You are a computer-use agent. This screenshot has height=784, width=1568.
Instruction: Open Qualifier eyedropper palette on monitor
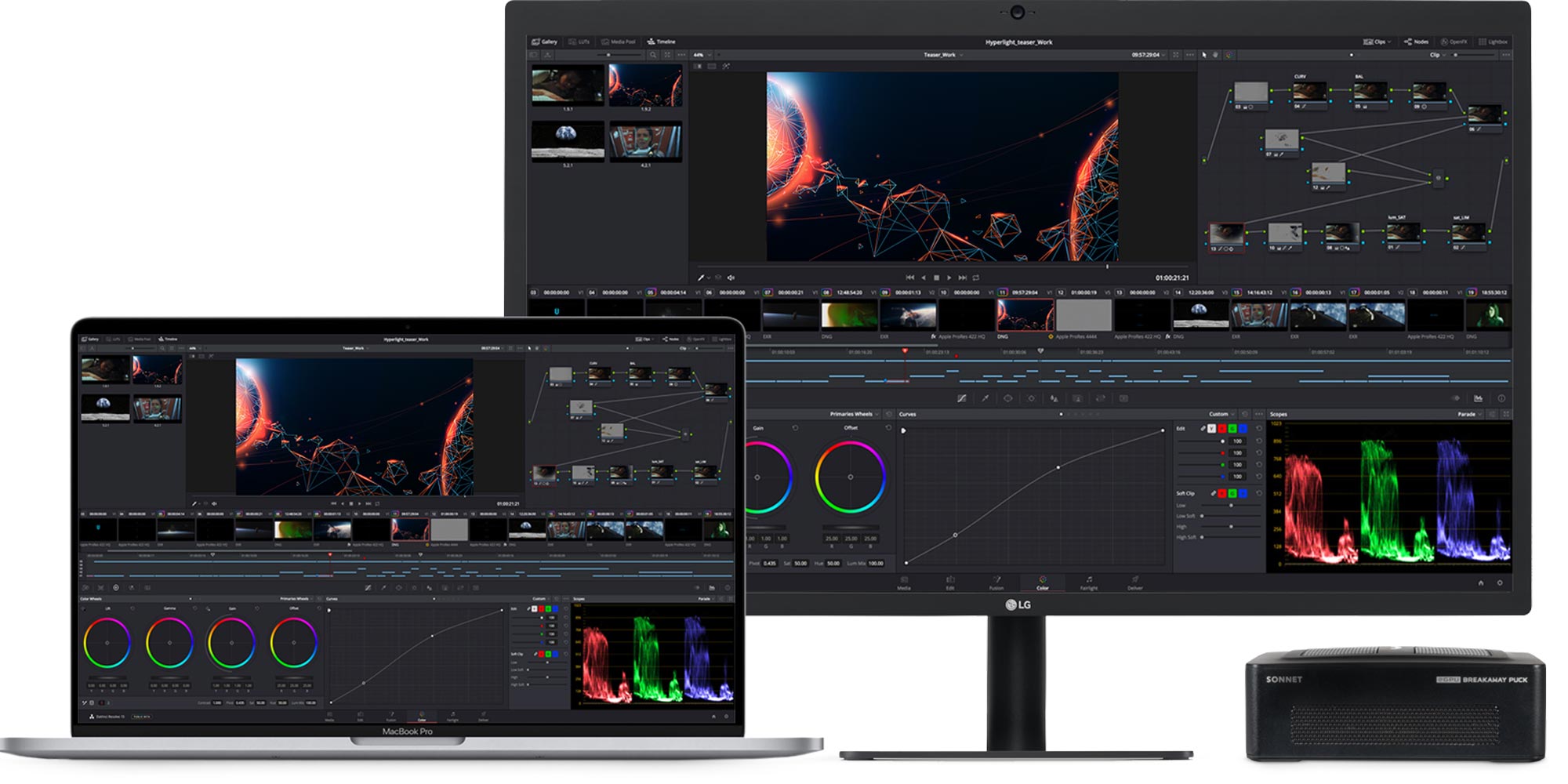point(985,398)
